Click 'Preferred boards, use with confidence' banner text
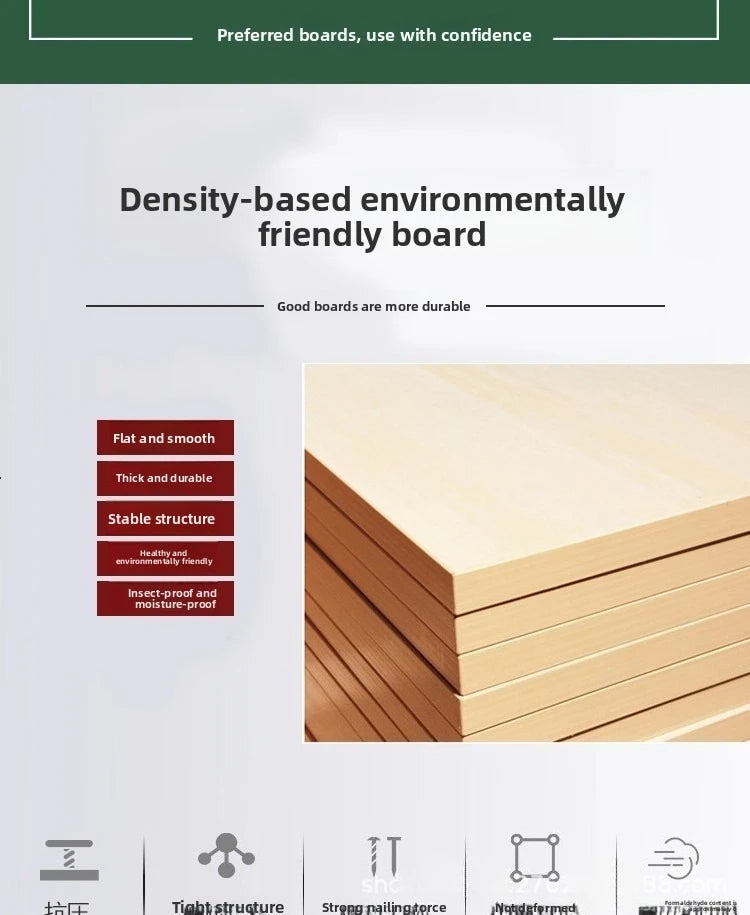The height and width of the screenshot is (915, 750). pos(374,35)
